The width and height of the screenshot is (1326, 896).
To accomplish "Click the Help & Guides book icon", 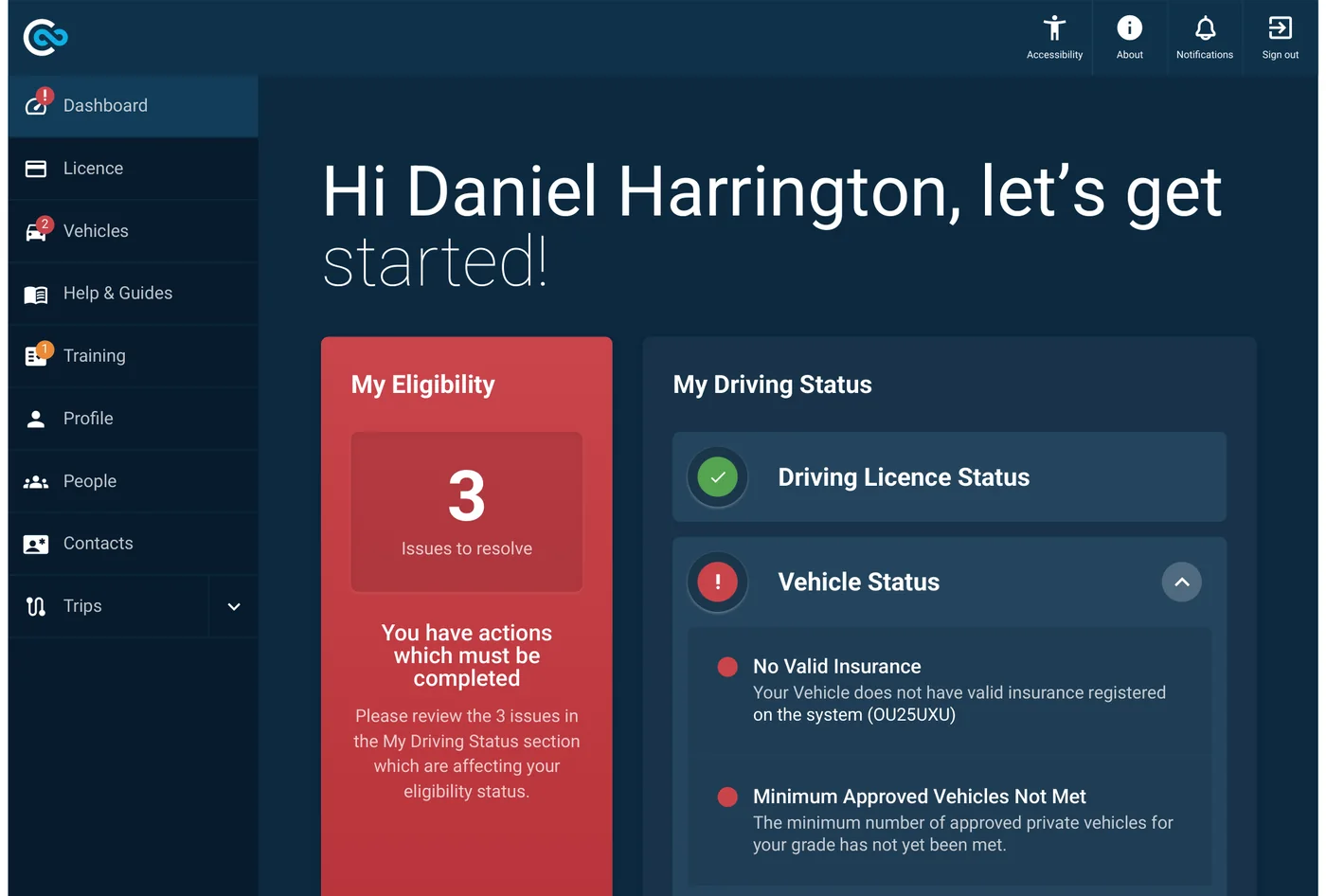I will pos(36,295).
